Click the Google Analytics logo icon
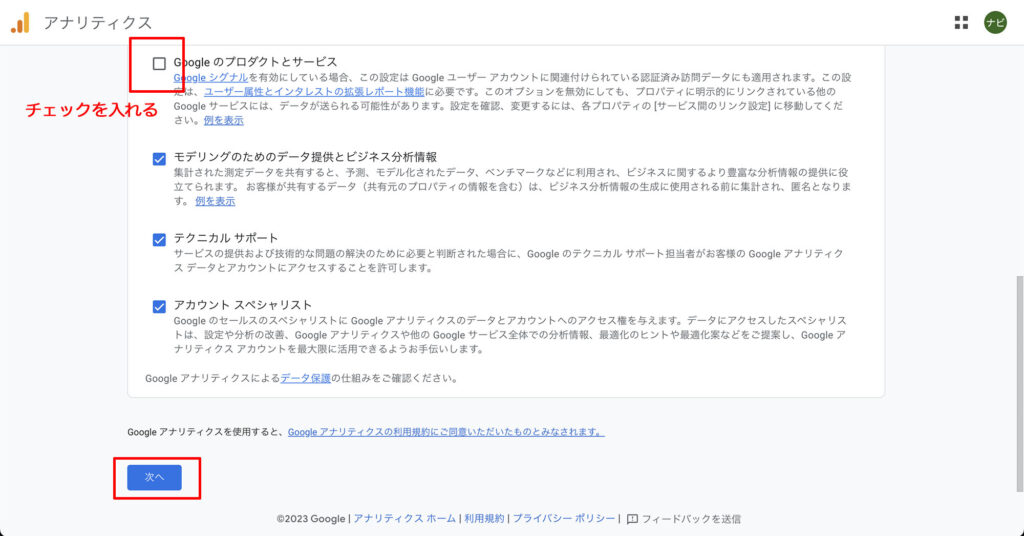The width and height of the screenshot is (1024, 536). [x=20, y=22]
